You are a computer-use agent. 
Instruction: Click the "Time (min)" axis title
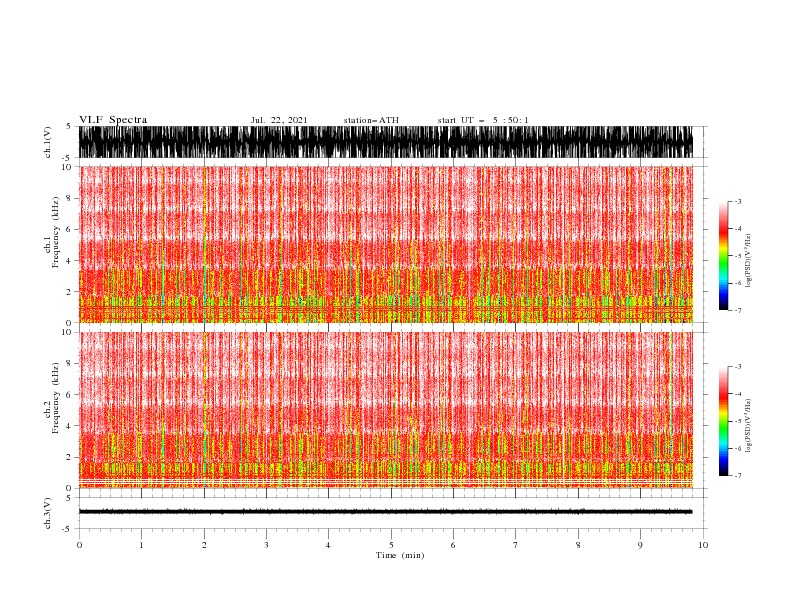point(400,555)
